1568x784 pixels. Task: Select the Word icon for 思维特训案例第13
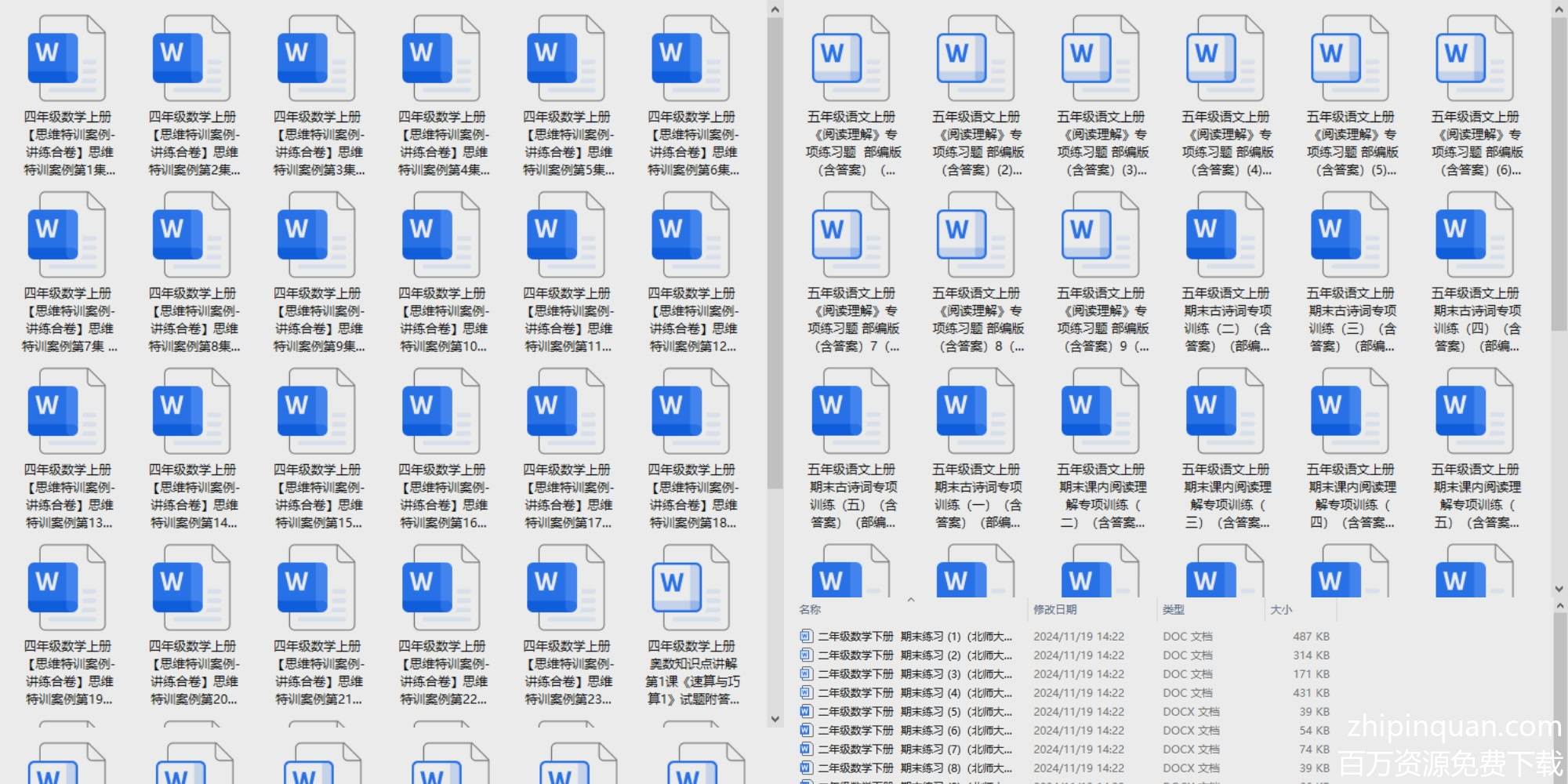(x=67, y=412)
